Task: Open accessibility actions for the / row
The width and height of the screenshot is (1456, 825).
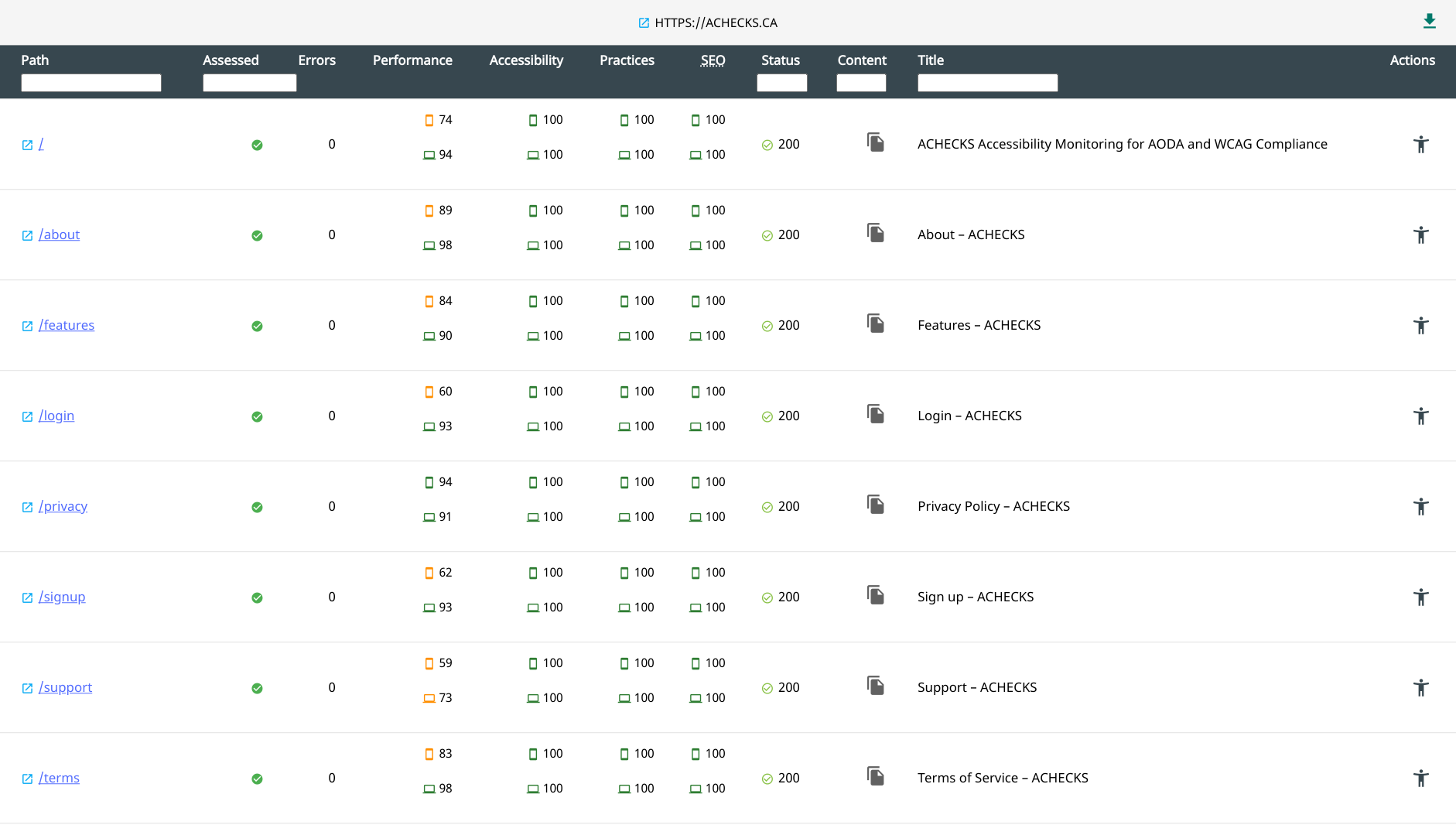Action: coord(1420,144)
